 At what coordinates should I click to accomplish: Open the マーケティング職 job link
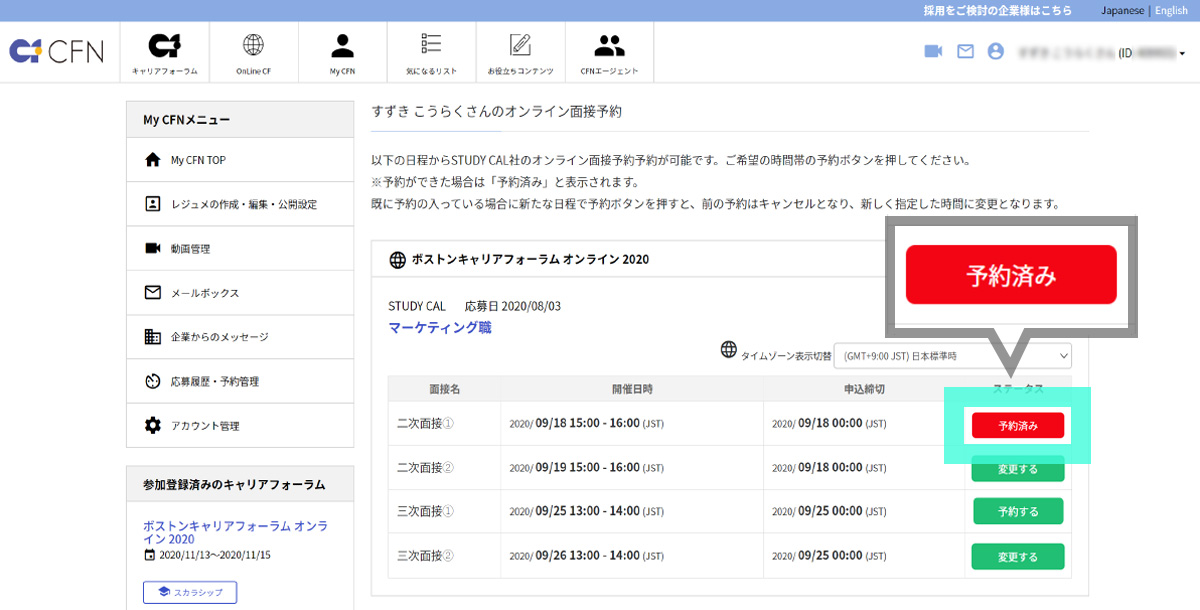coord(440,327)
